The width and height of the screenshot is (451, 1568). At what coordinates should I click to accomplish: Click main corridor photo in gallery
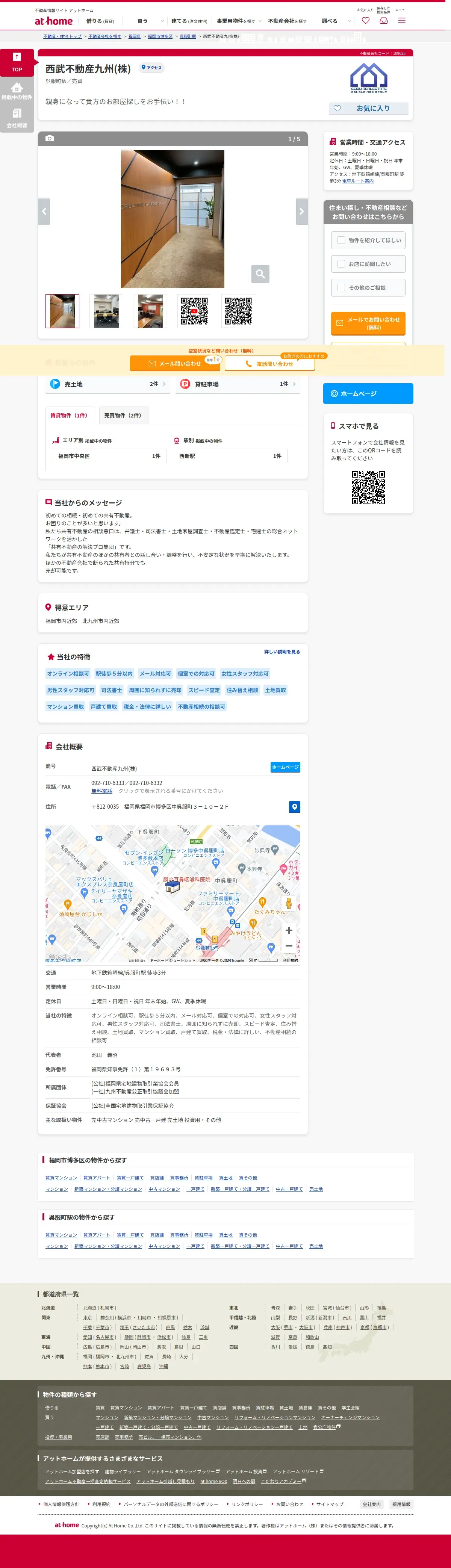click(173, 219)
